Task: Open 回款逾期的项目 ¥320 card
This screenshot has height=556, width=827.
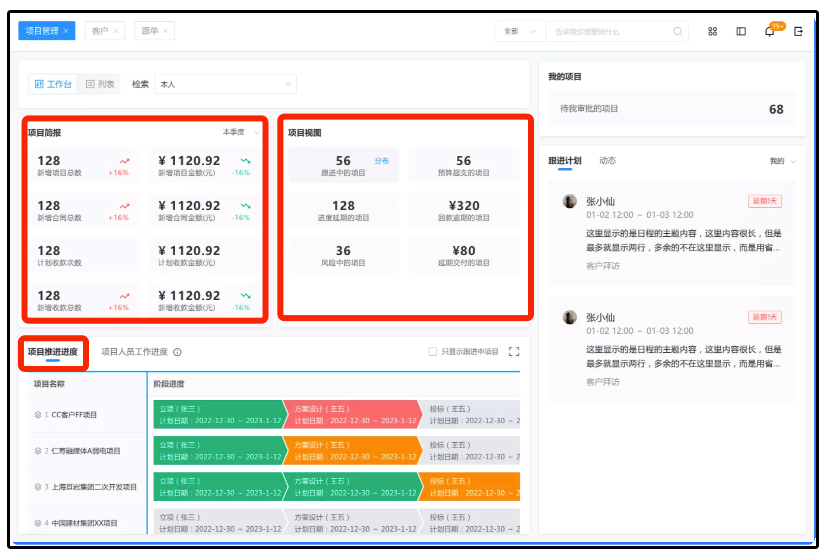Action: pyautogui.click(x=464, y=210)
